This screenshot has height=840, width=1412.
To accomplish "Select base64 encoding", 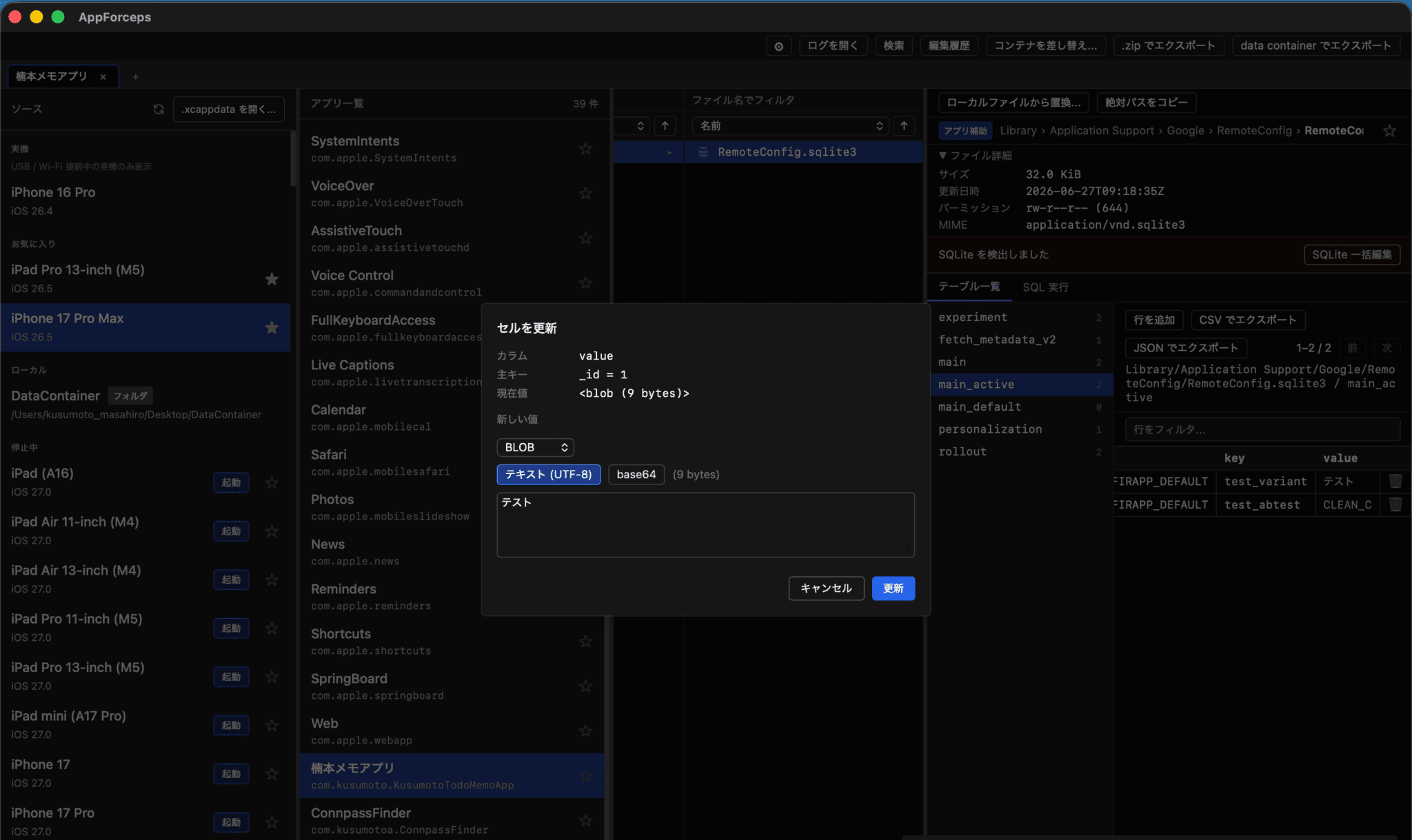I will [636, 474].
